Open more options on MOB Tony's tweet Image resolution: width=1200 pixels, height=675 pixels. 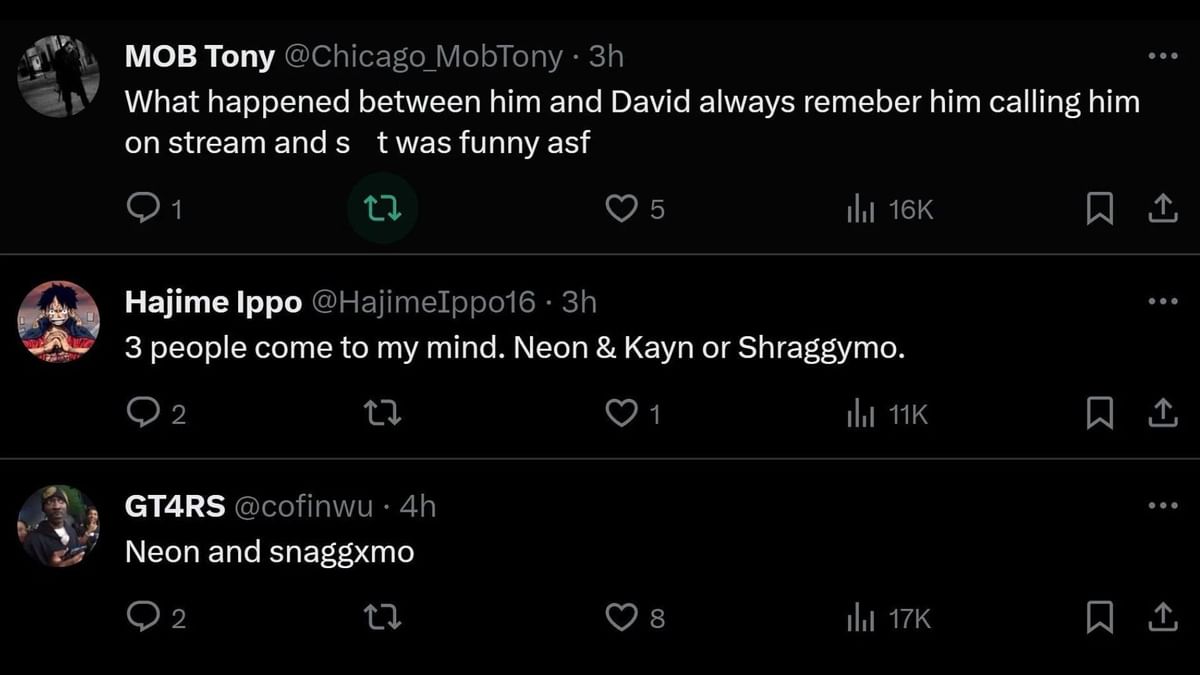(1163, 56)
